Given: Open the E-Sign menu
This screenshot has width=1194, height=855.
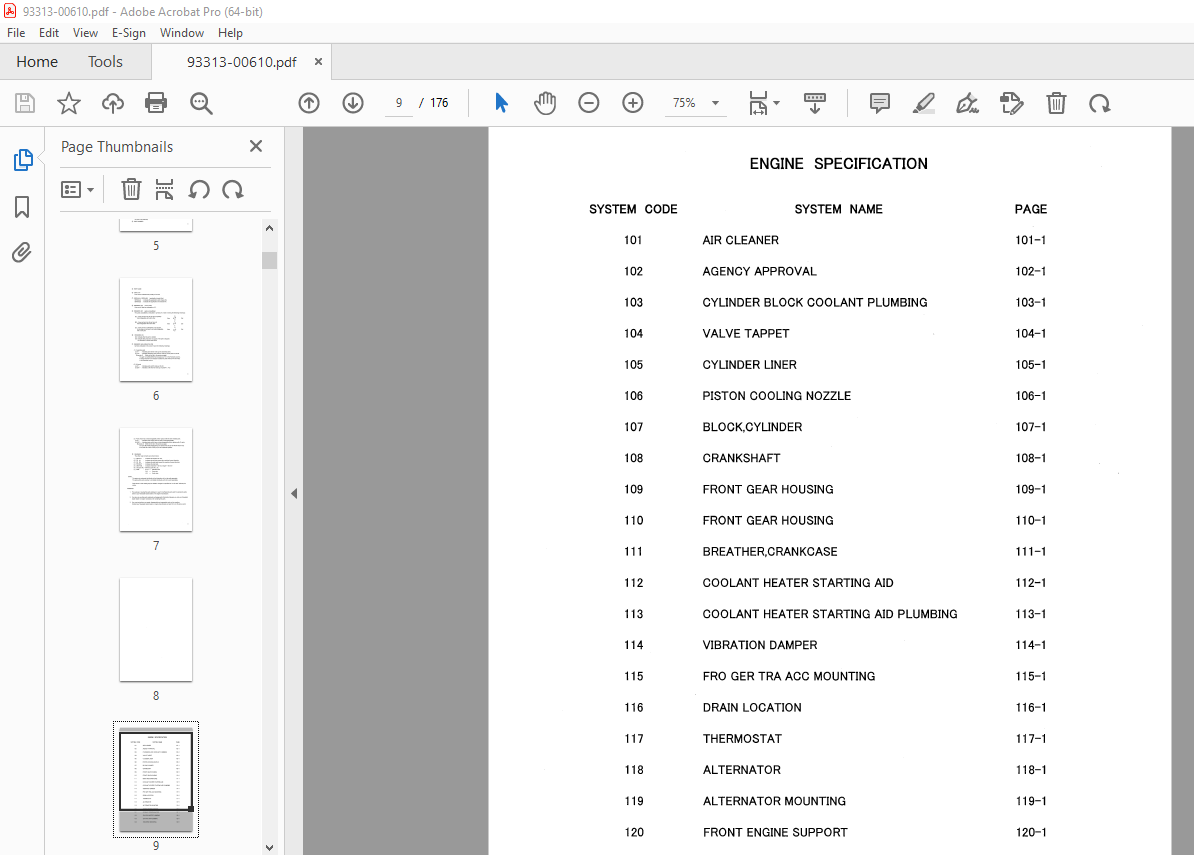Looking at the screenshot, I should [x=129, y=33].
